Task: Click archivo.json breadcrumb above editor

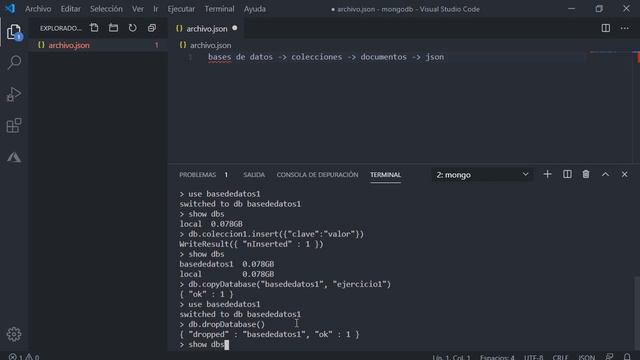Action: click(210, 45)
